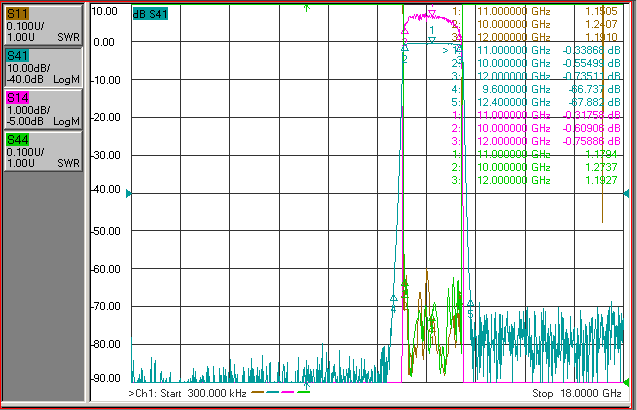Click the Start 300.000 kHz frequency text
Image resolution: width=637 pixels, height=410 pixels.
point(203,393)
